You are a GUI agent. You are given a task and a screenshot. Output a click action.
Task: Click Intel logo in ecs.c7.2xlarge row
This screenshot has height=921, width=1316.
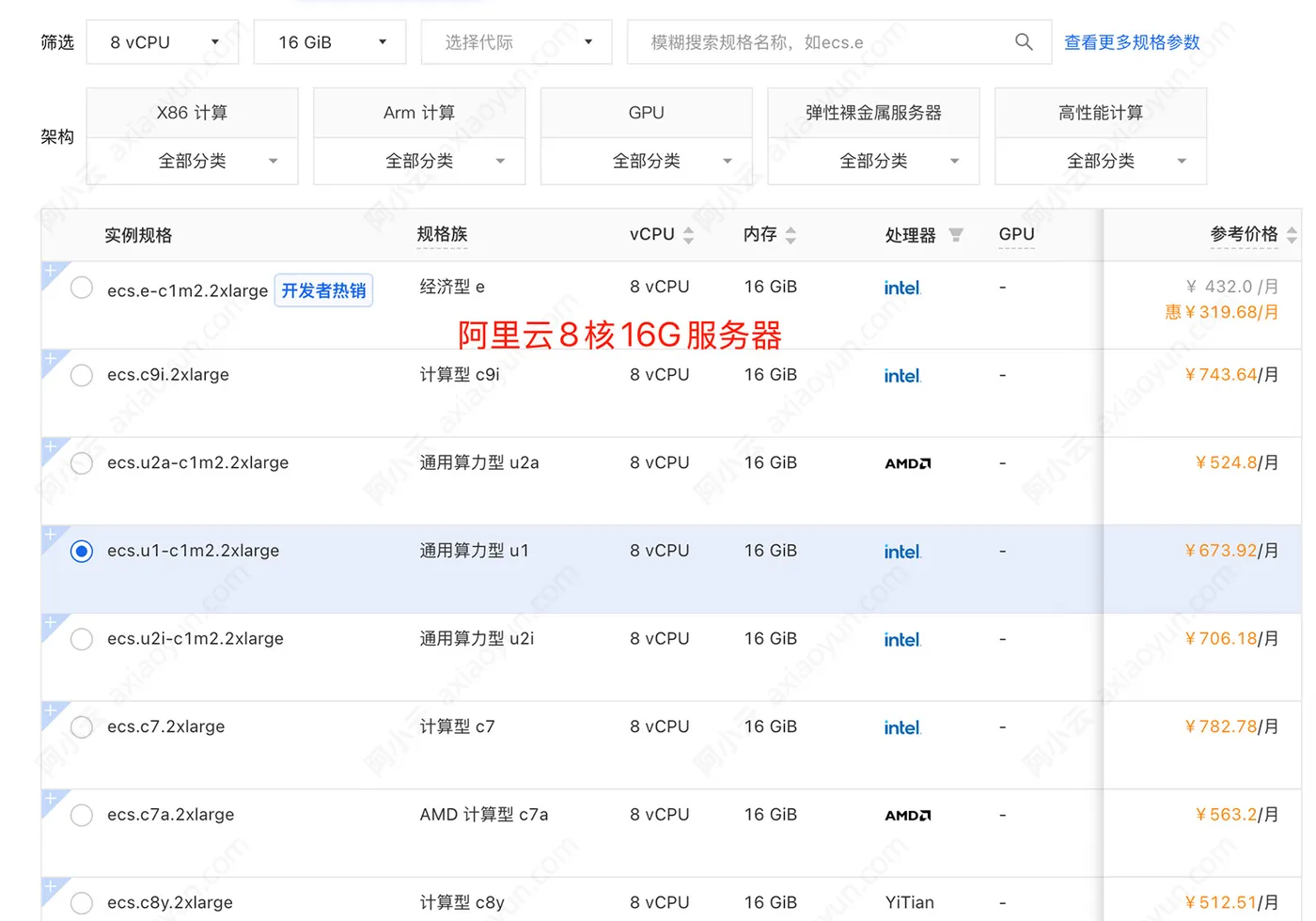pos(902,727)
